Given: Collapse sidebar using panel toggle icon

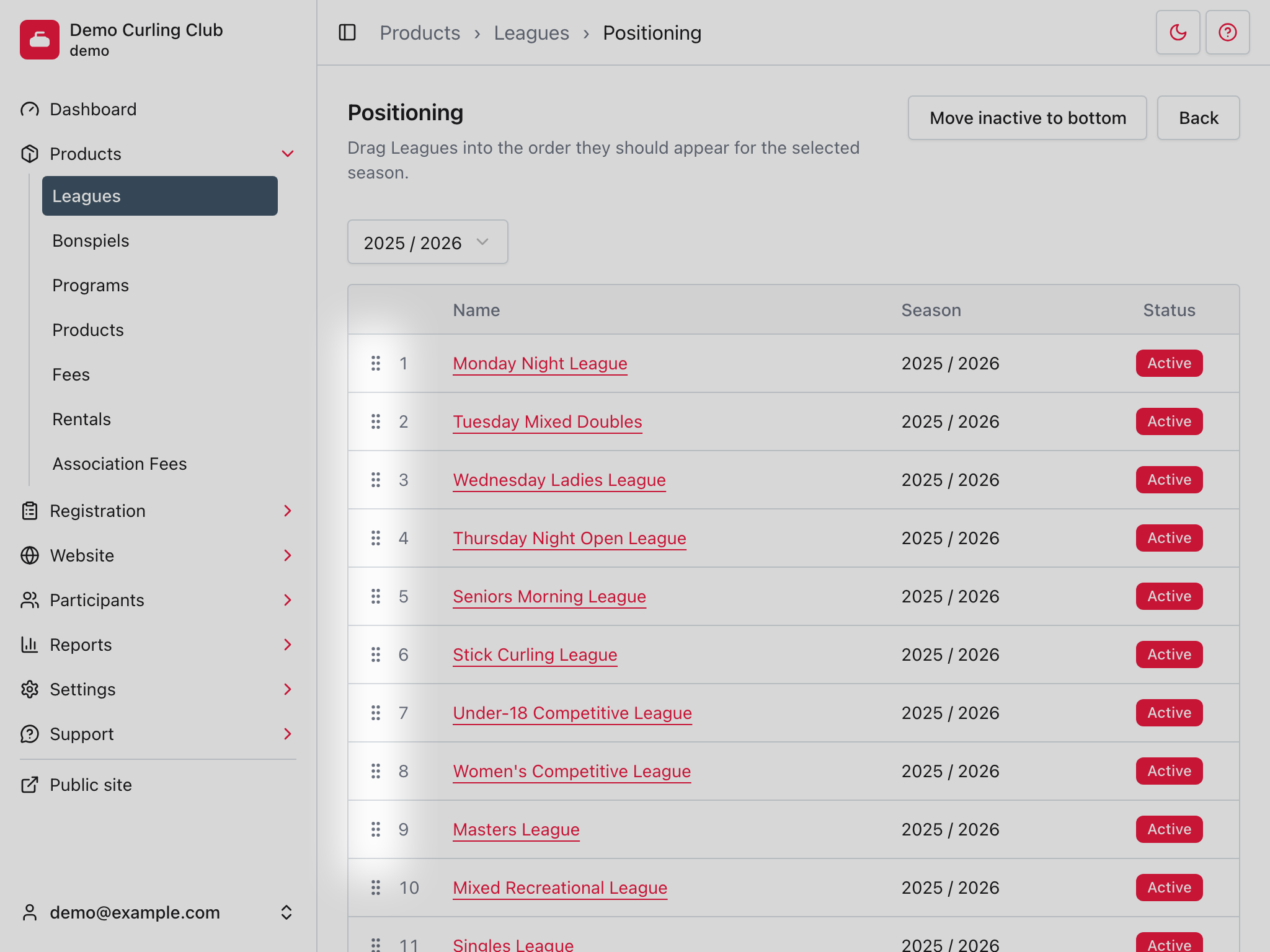Looking at the screenshot, I should point(347,32).
